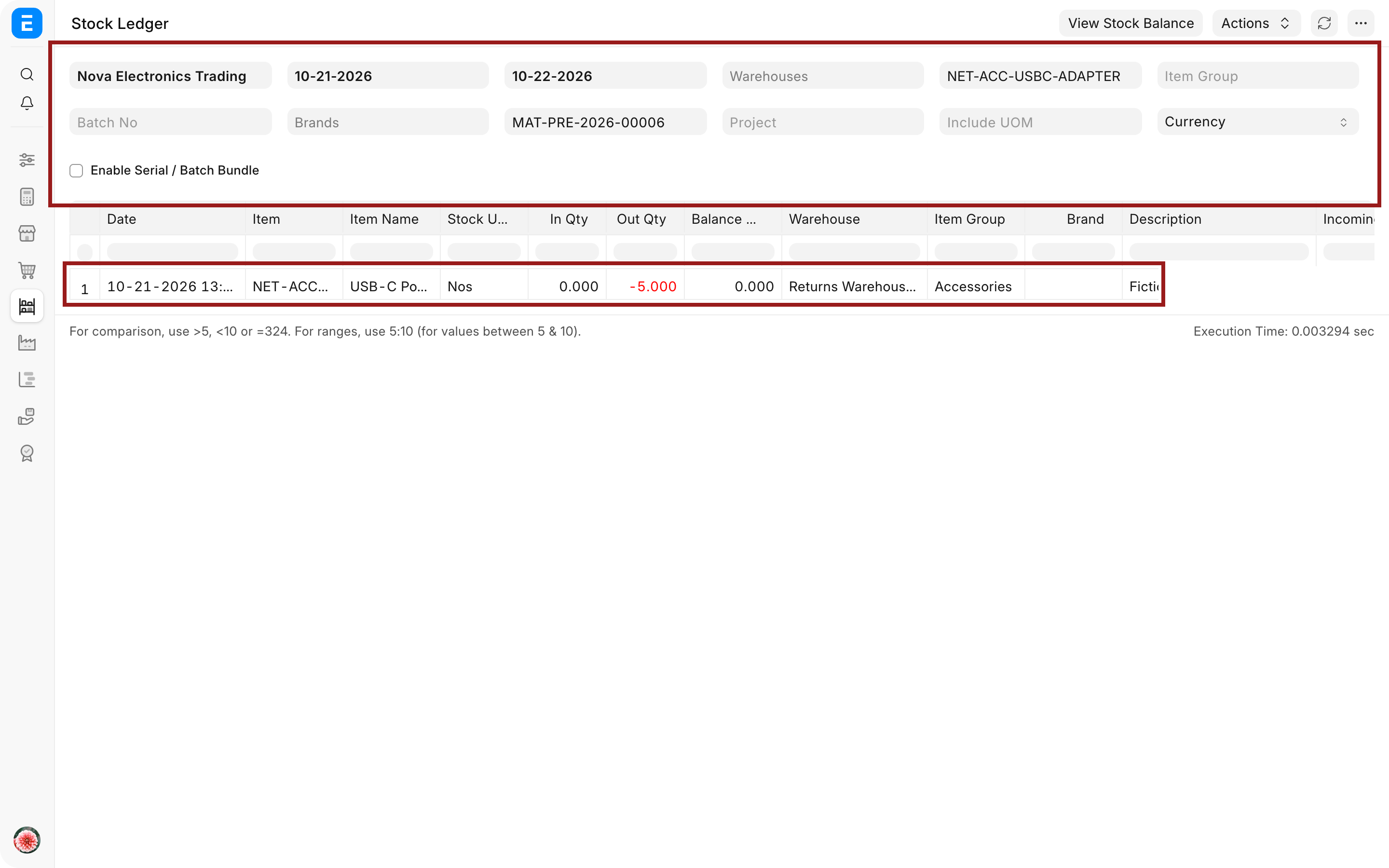Open the quality badge sidebar icon
This screenshot has width=1389, height=868.
click(x=27, y=453)
